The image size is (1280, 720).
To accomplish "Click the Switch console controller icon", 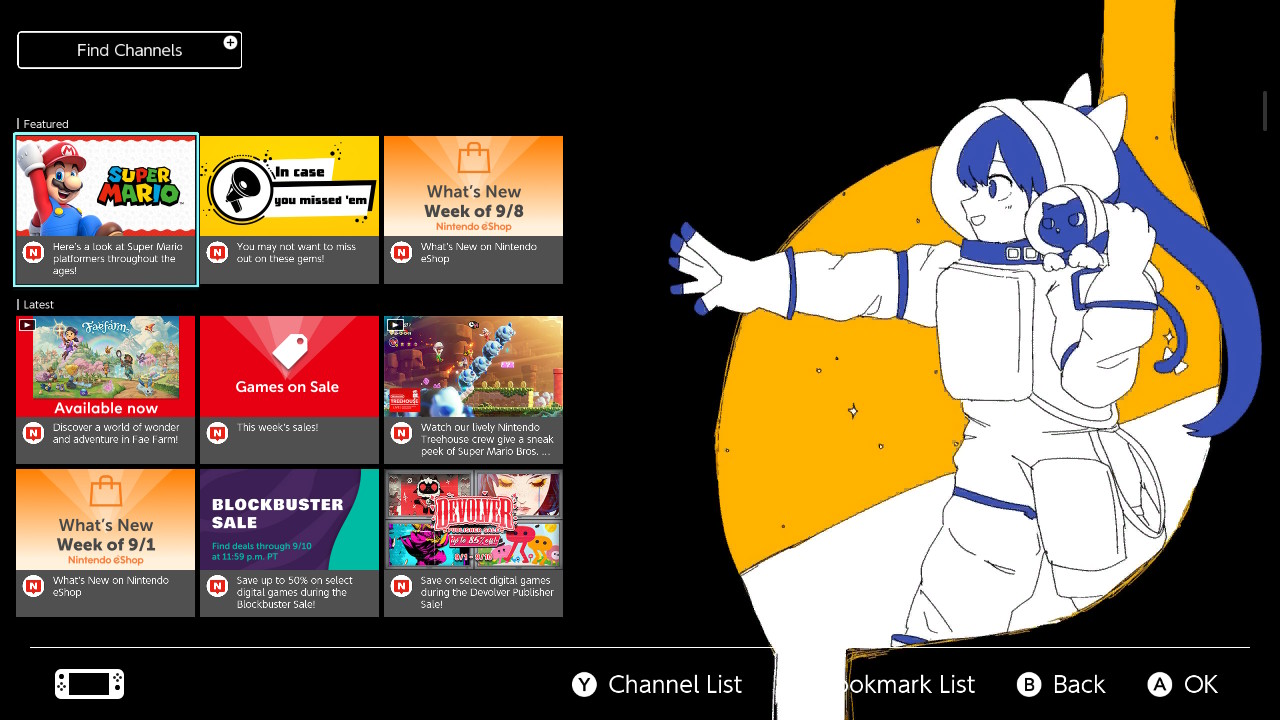I will tap(89, 684).
